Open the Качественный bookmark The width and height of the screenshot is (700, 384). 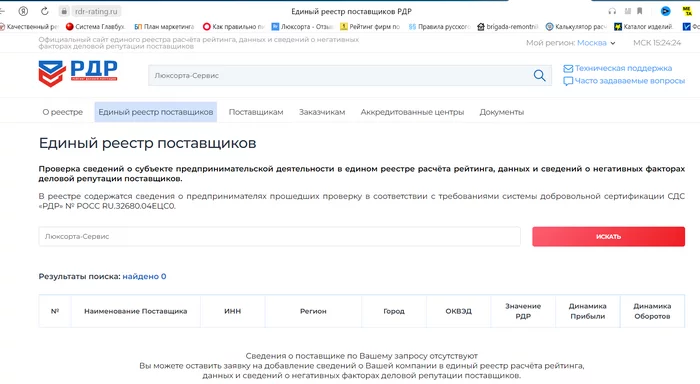click(x=29, y=27)
